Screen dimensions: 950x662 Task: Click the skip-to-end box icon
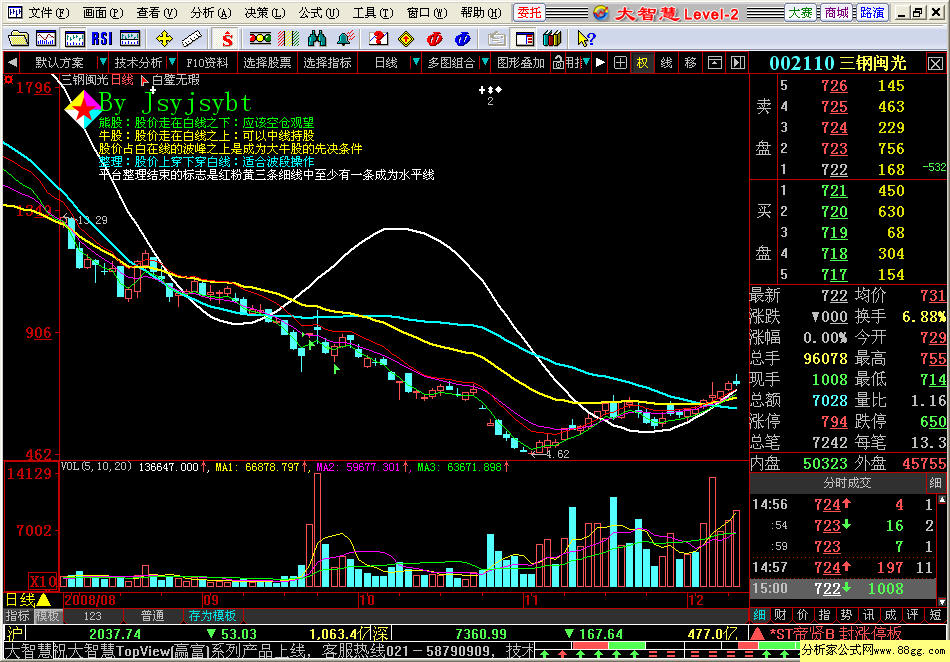pos(737,62)
